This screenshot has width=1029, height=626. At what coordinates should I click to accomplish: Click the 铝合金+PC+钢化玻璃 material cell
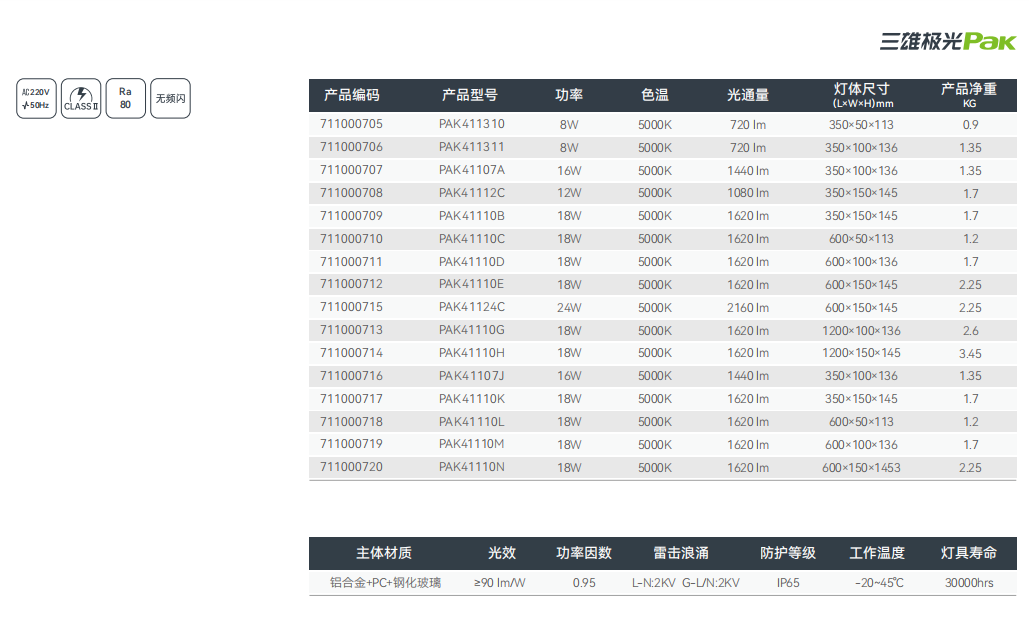385,582
